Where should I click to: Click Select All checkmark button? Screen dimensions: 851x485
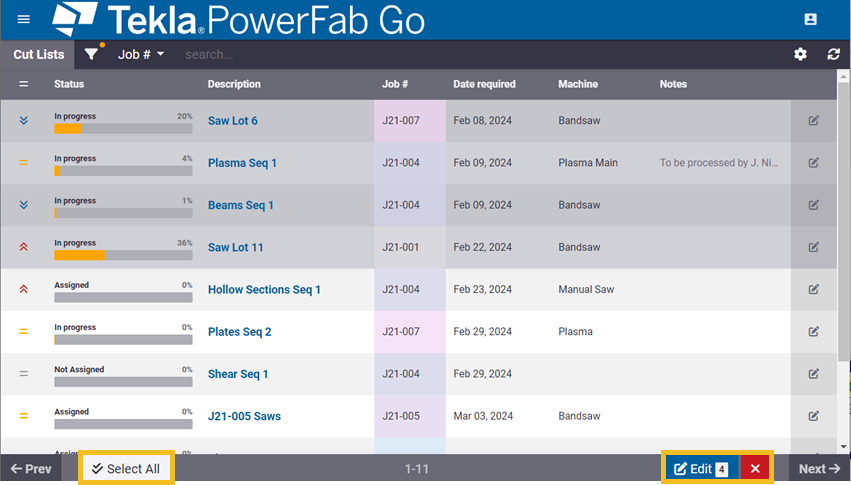pyautogui.click(x=126, y=469)
